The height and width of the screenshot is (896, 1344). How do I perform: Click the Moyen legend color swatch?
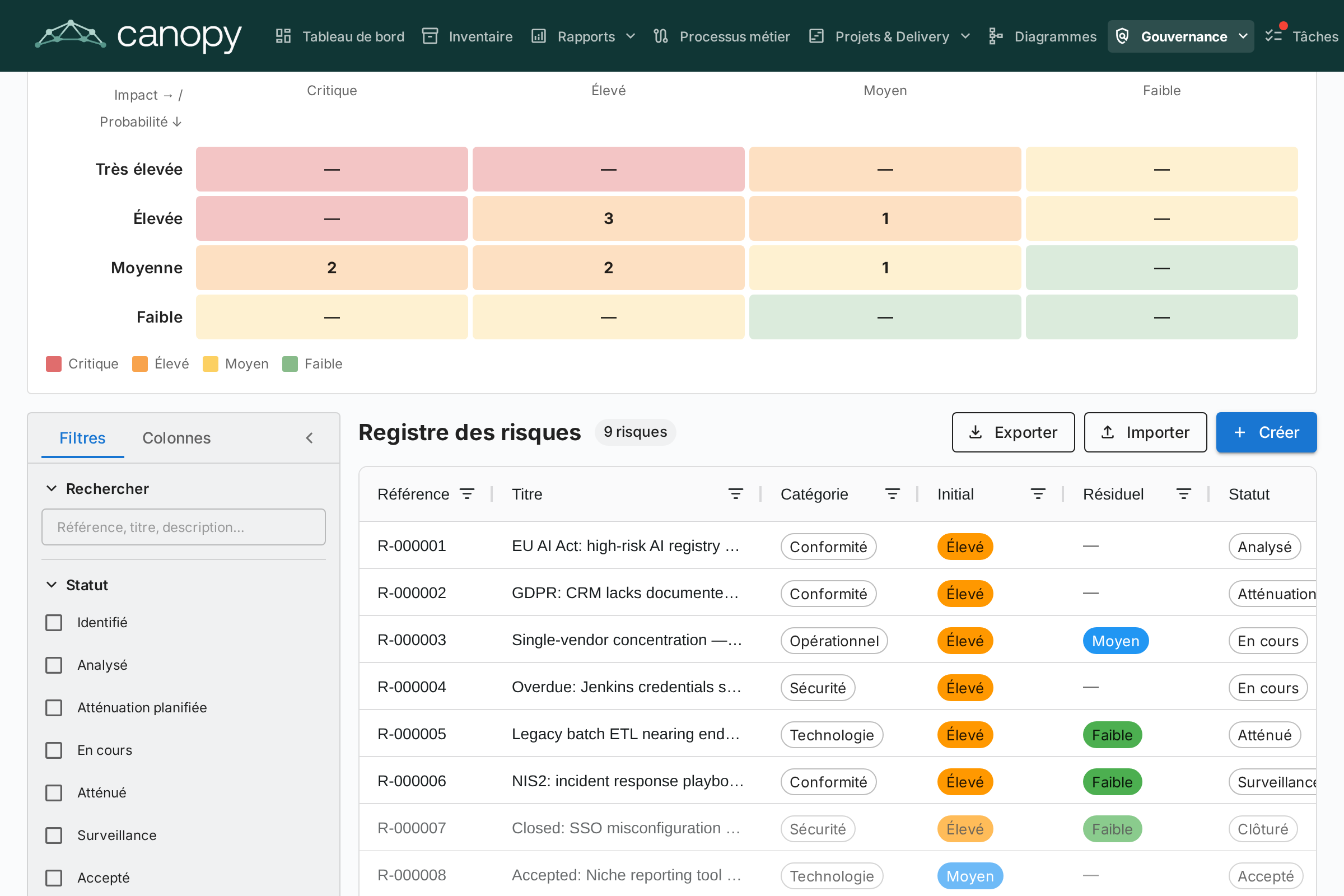(211, 364)
